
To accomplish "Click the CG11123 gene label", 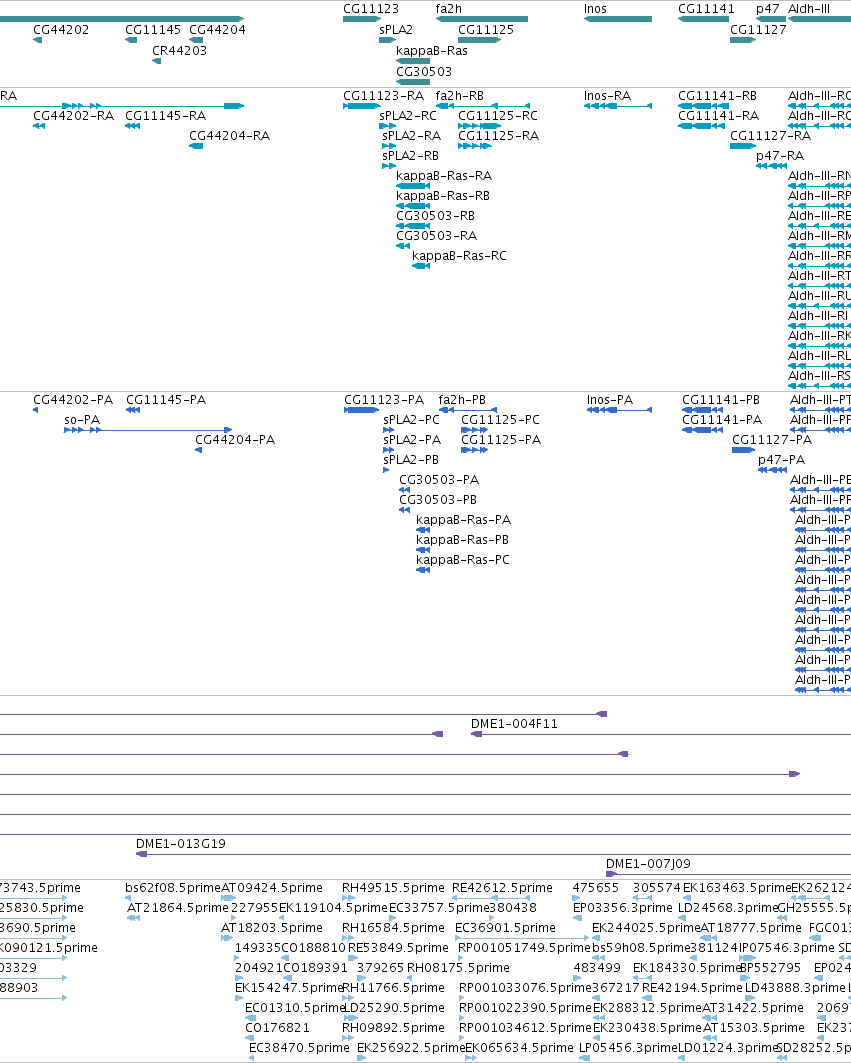I will (371, 9).
